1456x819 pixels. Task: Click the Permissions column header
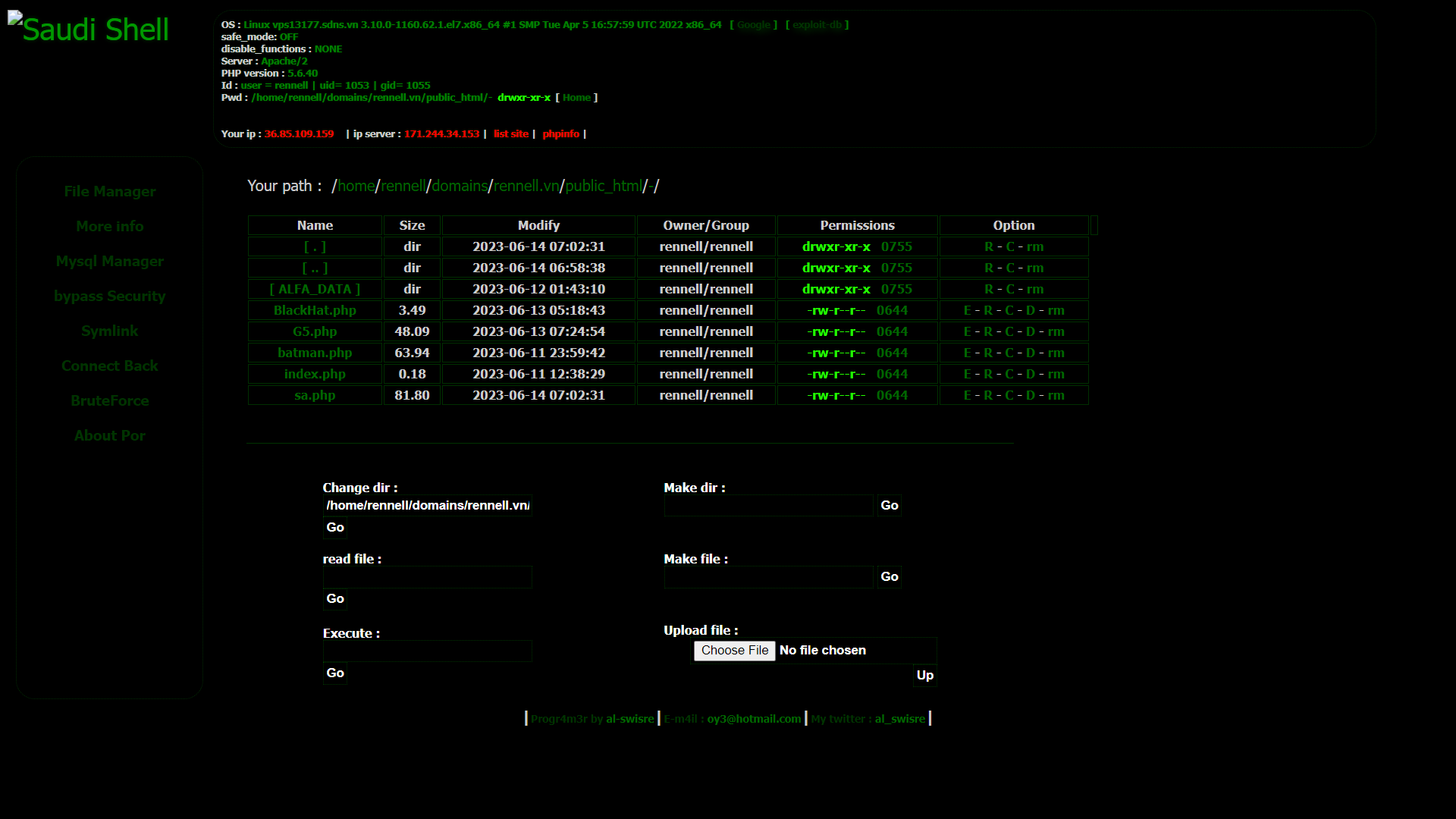click(858, 225)
